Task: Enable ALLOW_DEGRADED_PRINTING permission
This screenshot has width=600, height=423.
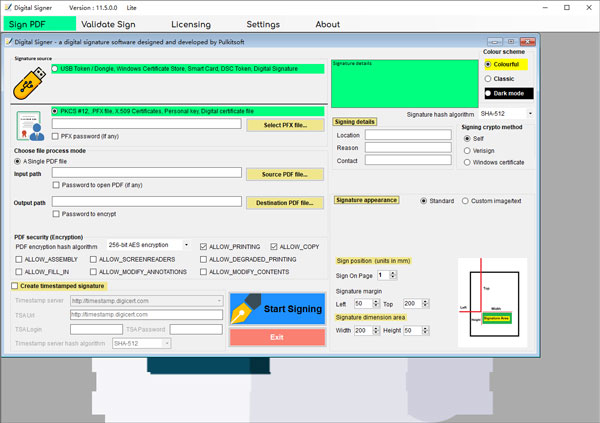Action: [x=204, y=260]
